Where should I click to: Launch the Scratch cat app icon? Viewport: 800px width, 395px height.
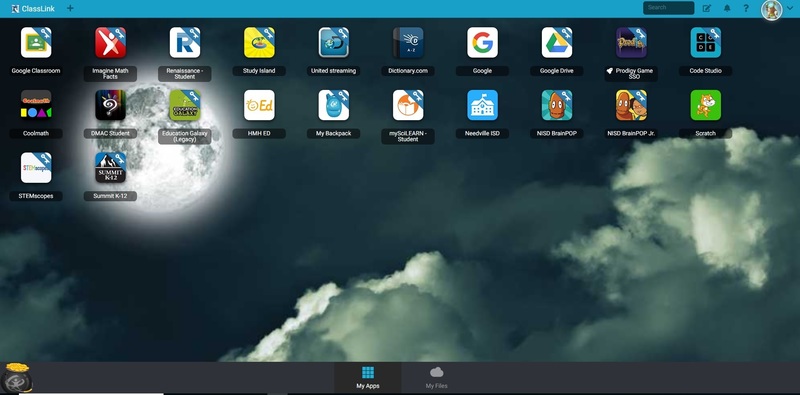coord(706,105)
